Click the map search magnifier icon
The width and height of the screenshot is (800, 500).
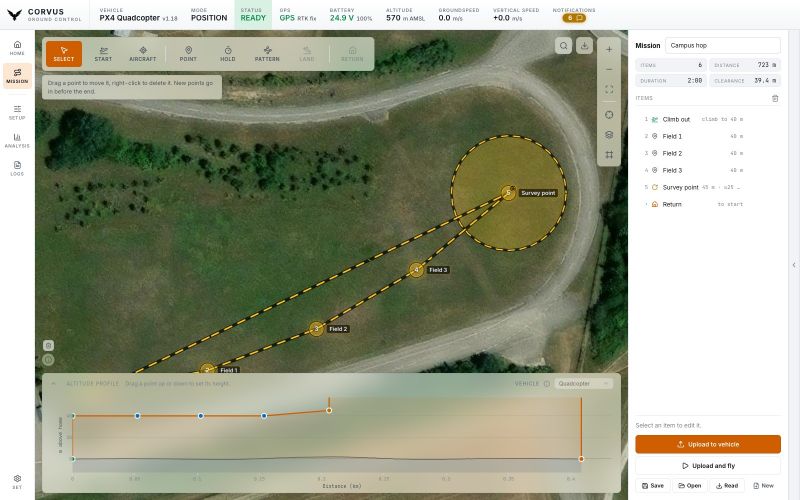(563, 45)
